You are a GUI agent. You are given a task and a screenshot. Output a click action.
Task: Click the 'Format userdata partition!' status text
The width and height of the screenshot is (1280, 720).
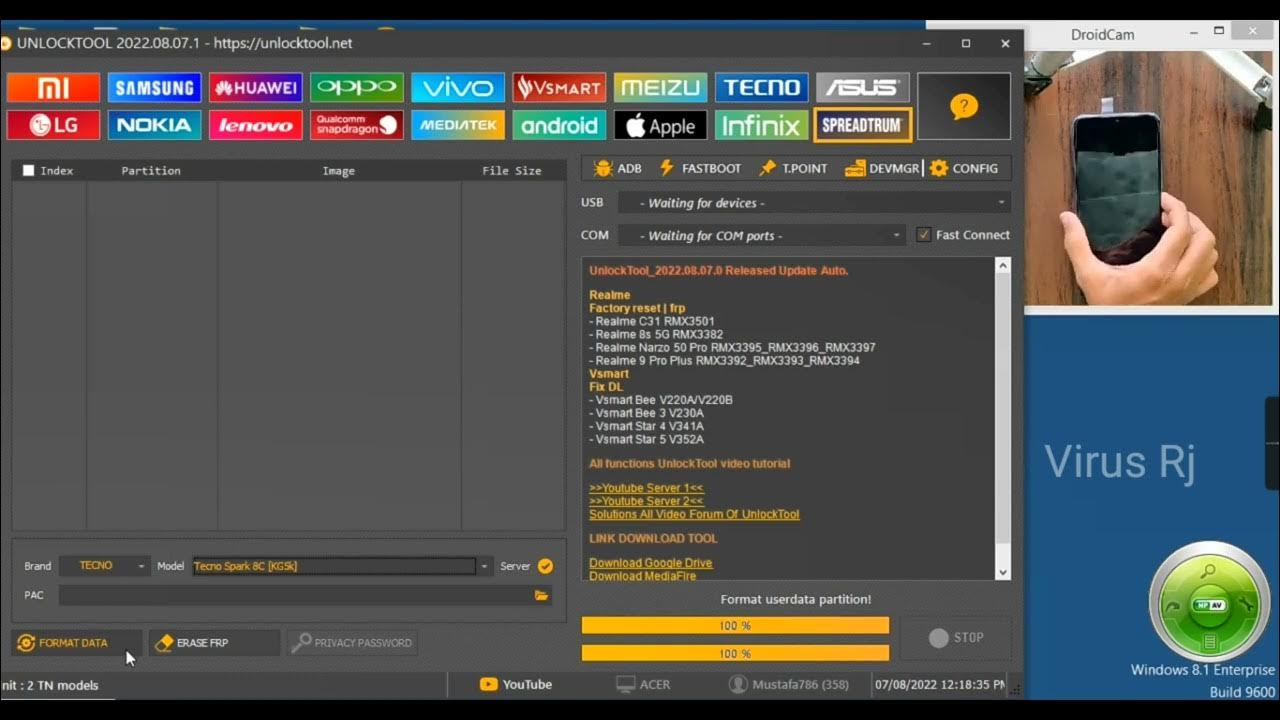[796, 599]
